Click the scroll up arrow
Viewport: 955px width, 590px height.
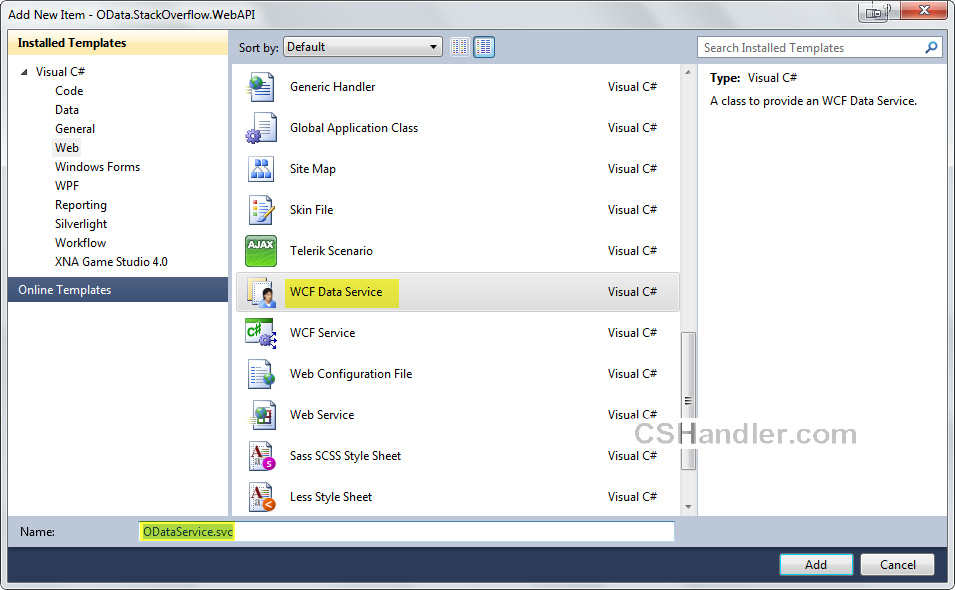tap(688, 72)
